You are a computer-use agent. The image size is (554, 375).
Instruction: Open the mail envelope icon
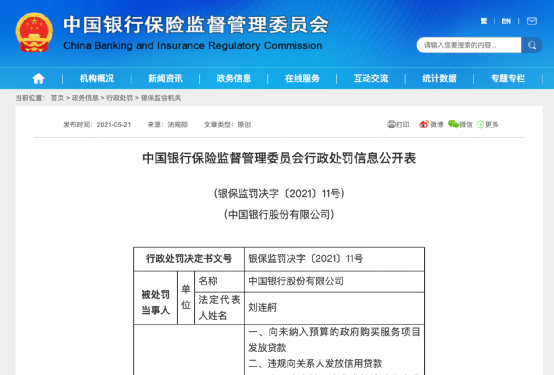532,21
